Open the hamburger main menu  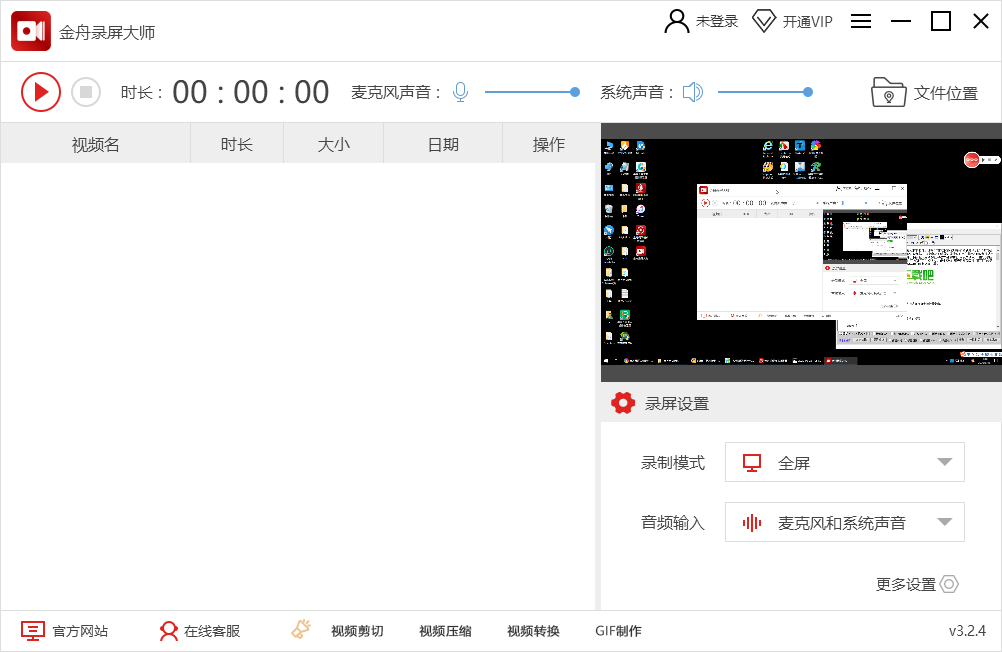click(x=861, y=21)
